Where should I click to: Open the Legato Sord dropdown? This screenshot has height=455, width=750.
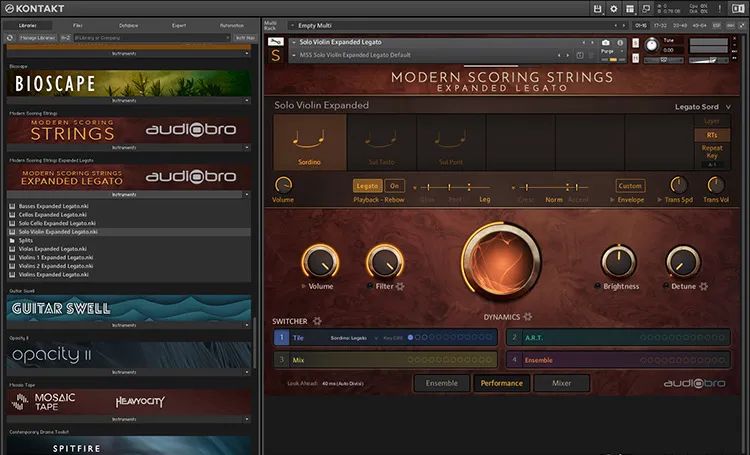702,107
